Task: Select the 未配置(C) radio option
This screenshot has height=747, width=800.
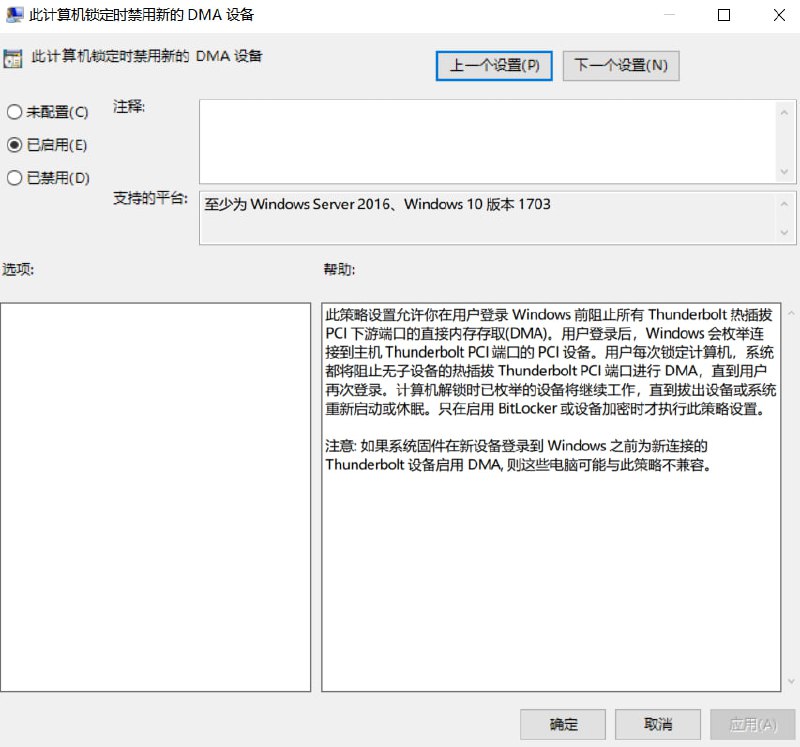Action: point(15,113)
